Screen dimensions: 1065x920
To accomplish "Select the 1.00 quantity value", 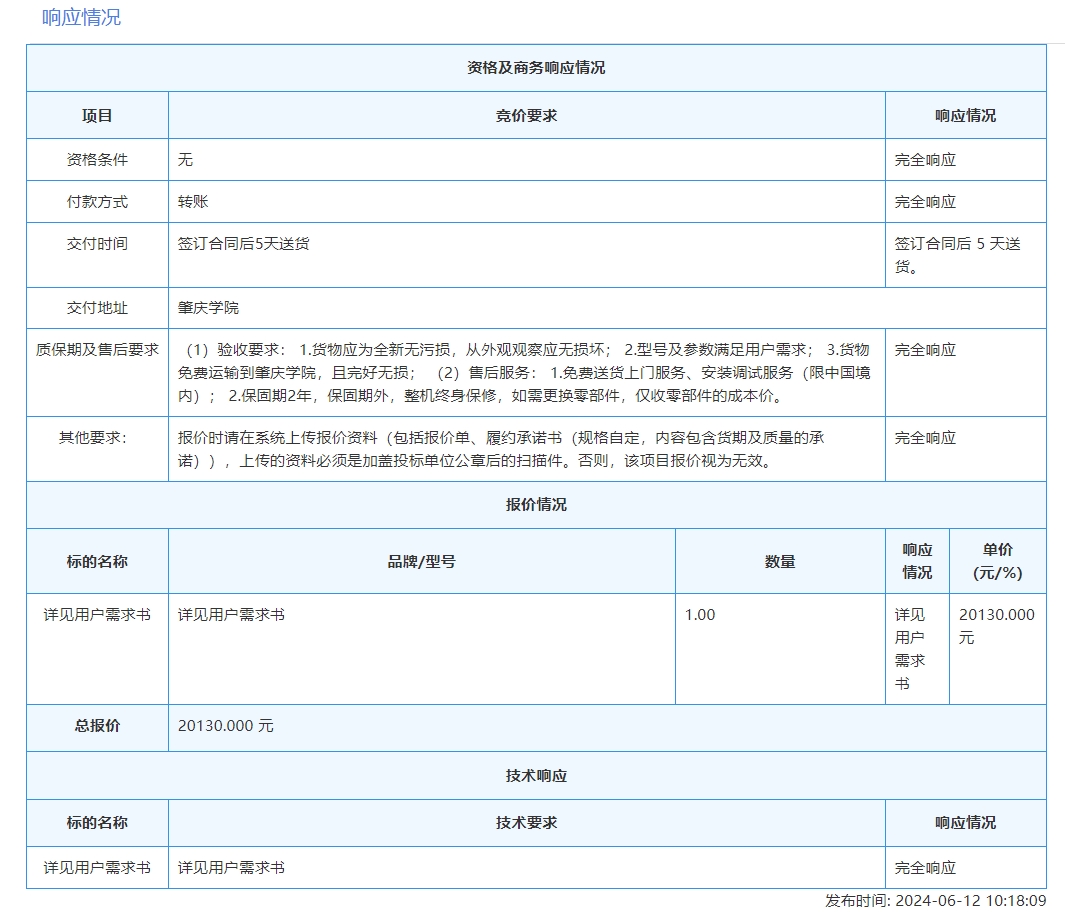I will (x=700, y=615).
